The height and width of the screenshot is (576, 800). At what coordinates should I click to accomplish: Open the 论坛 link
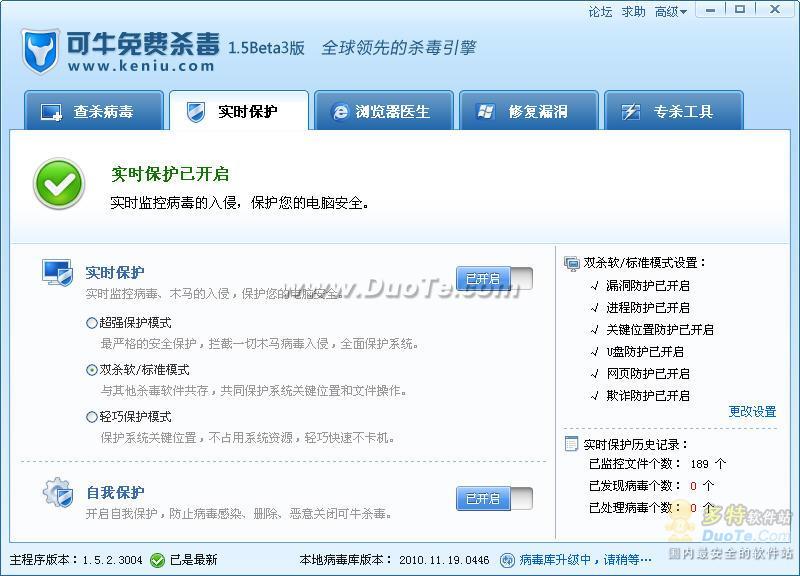click(x=600, y=11)
